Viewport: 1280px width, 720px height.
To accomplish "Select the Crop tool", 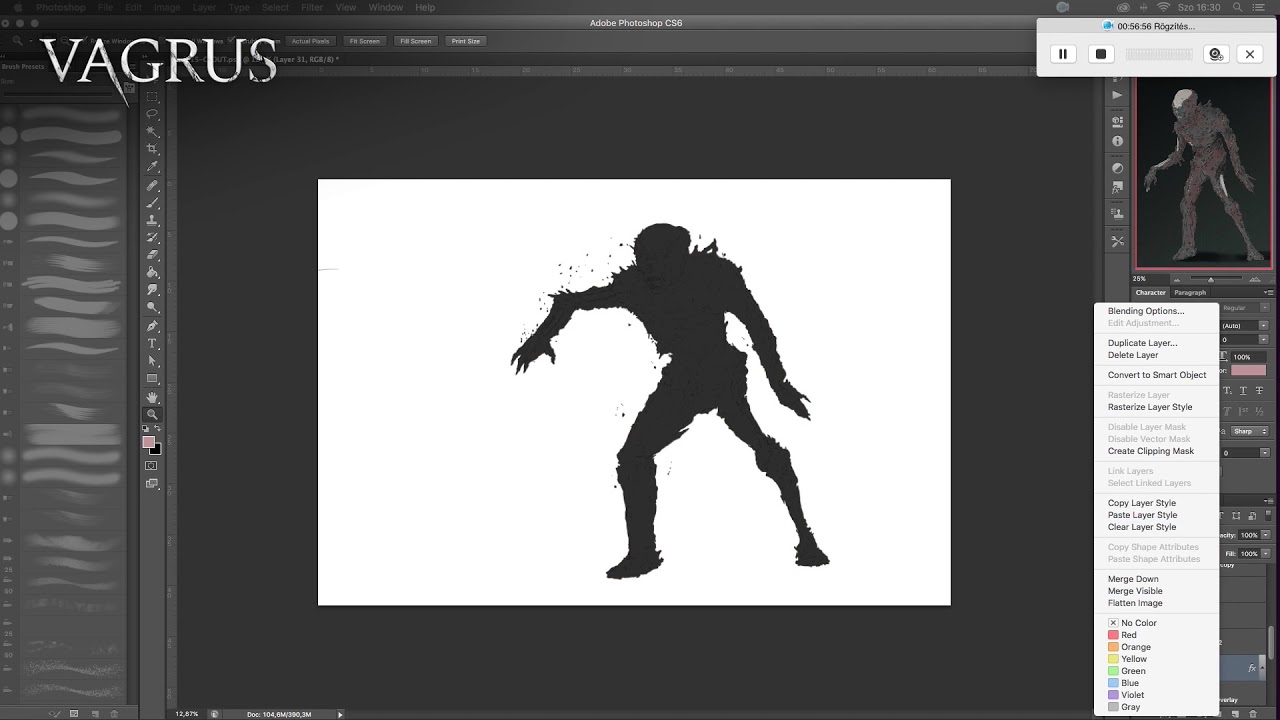I will pos(153,149).
